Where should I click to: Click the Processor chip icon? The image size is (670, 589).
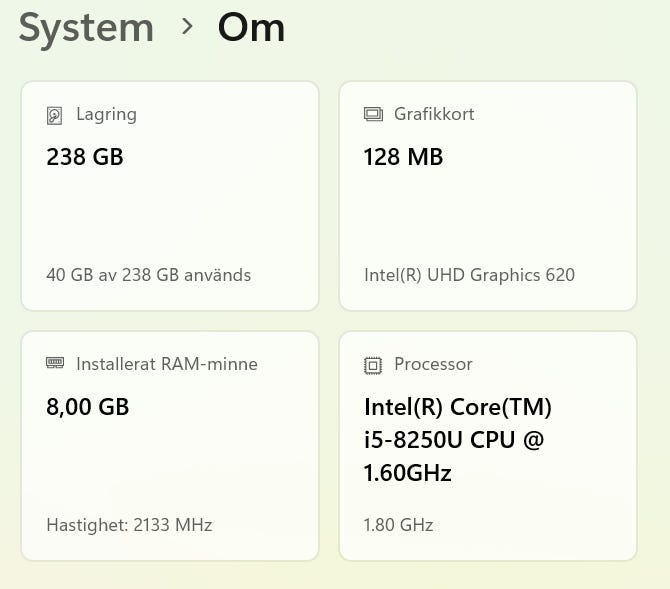pyautogui.click(x=373, y=365)
